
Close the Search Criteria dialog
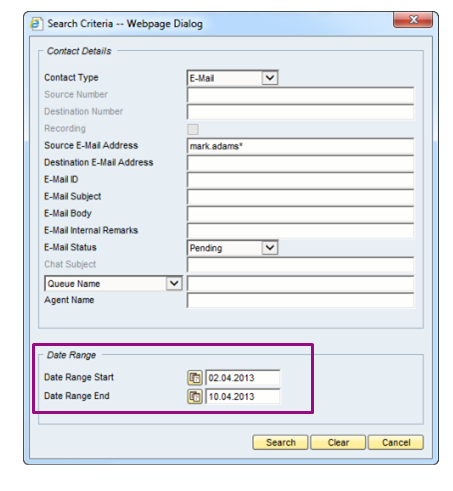(x=413, y=20)
